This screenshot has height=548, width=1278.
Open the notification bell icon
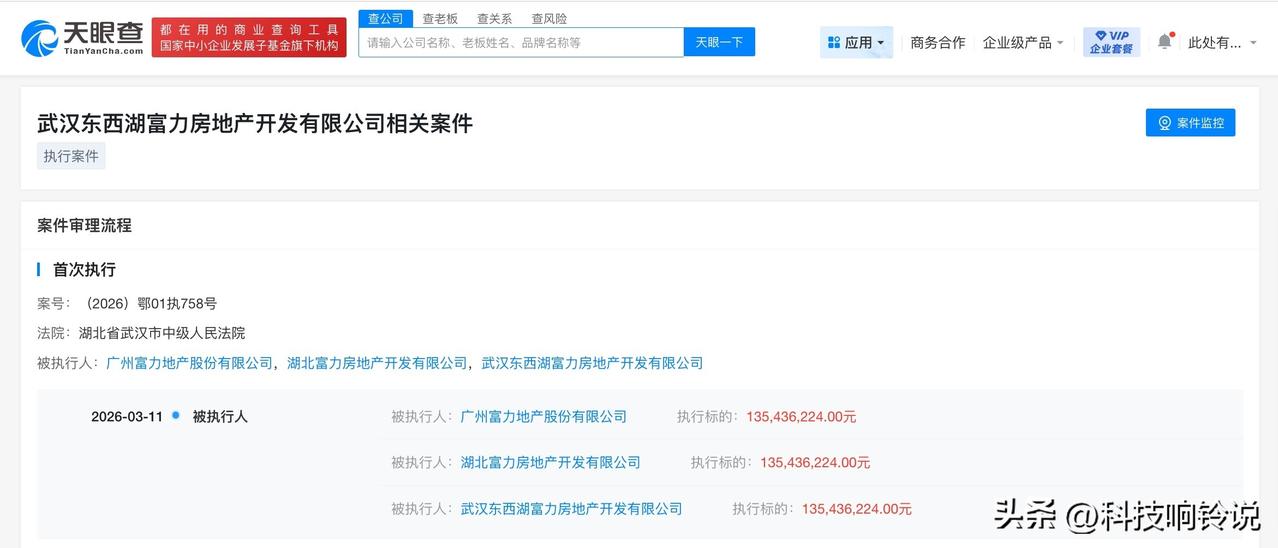[1164, 42]
